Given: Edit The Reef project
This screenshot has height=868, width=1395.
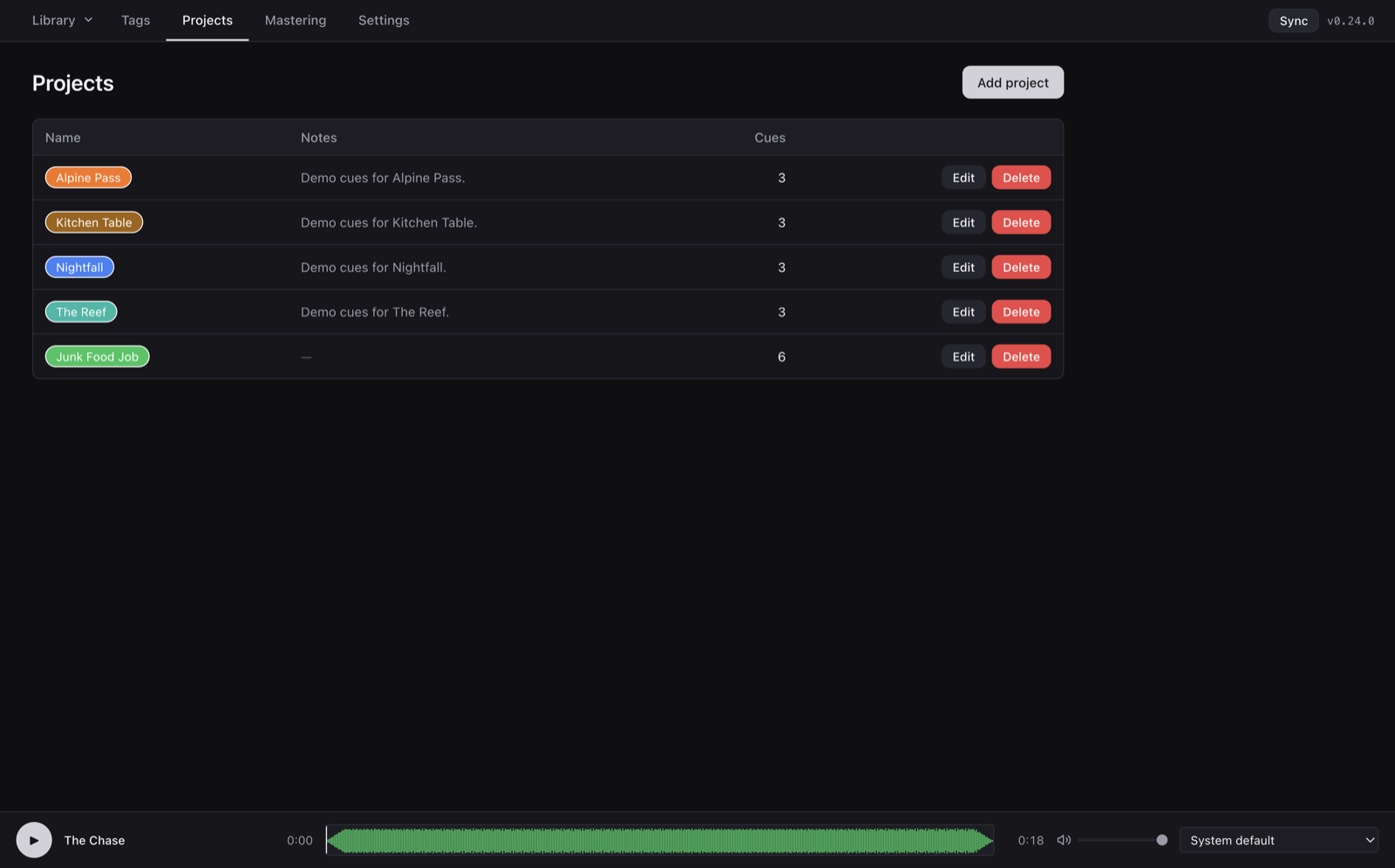Looking at the screenshot, I should pyautogui.click(x=963, y=312).
